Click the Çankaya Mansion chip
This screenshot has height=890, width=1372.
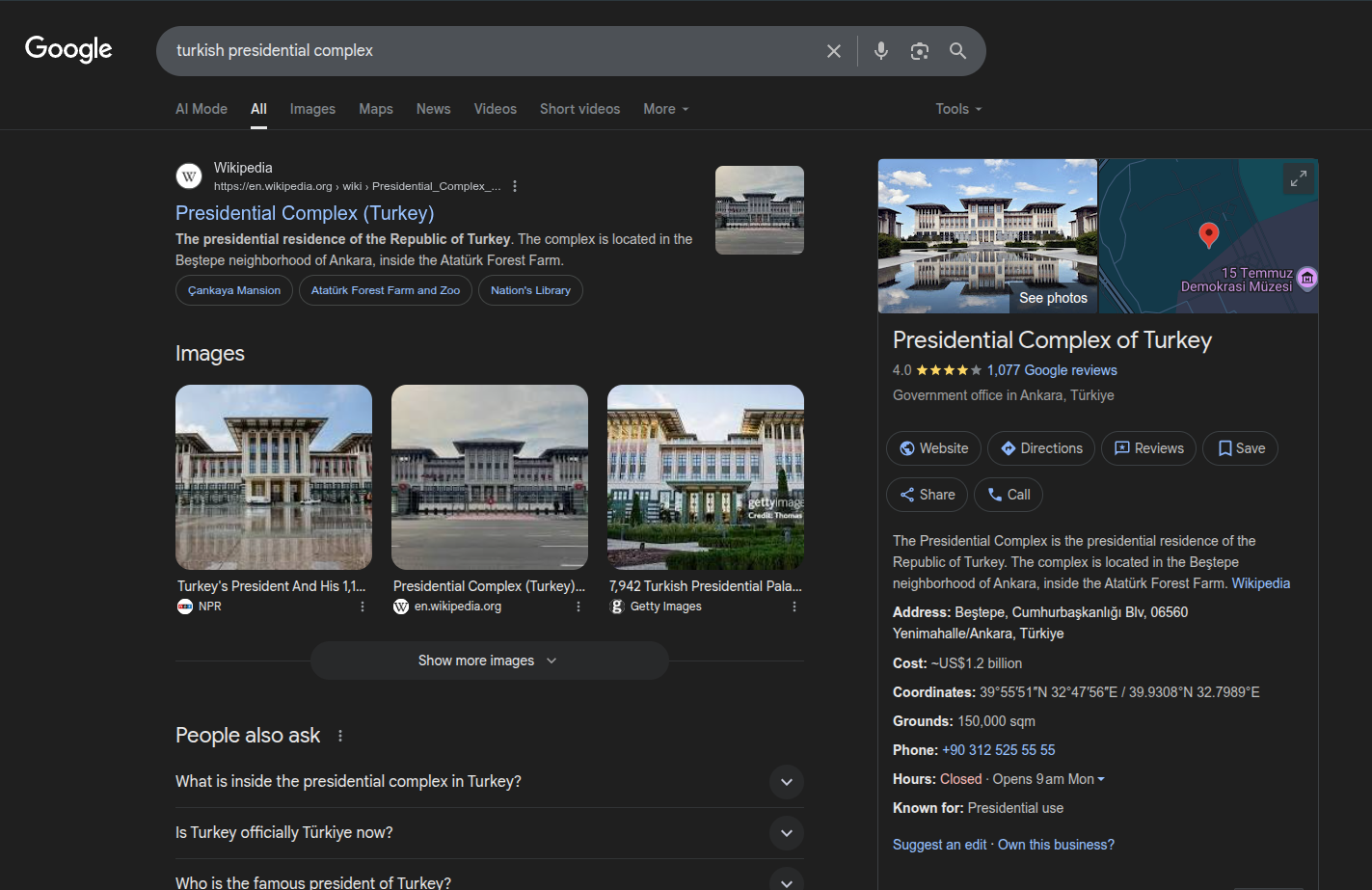(x=234, y=290)
